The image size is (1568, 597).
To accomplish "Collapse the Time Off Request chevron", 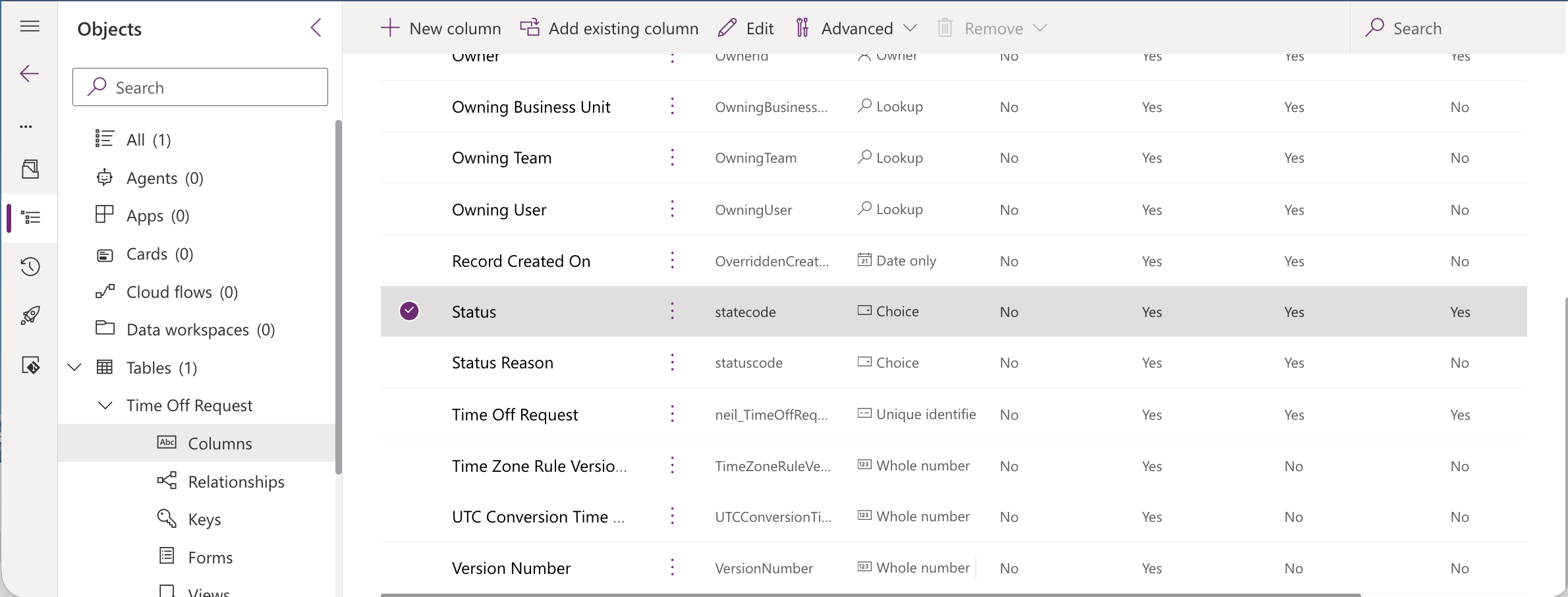I will (105, 405).
